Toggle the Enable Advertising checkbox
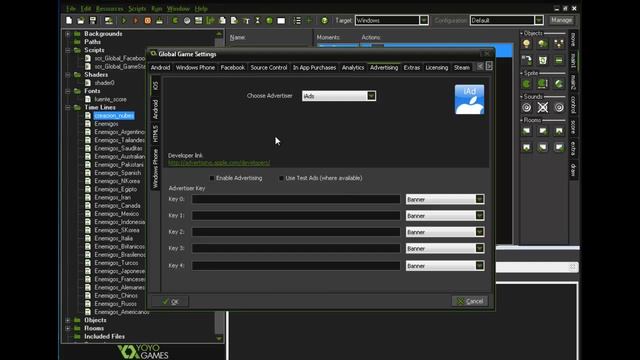 coord(212,178)
